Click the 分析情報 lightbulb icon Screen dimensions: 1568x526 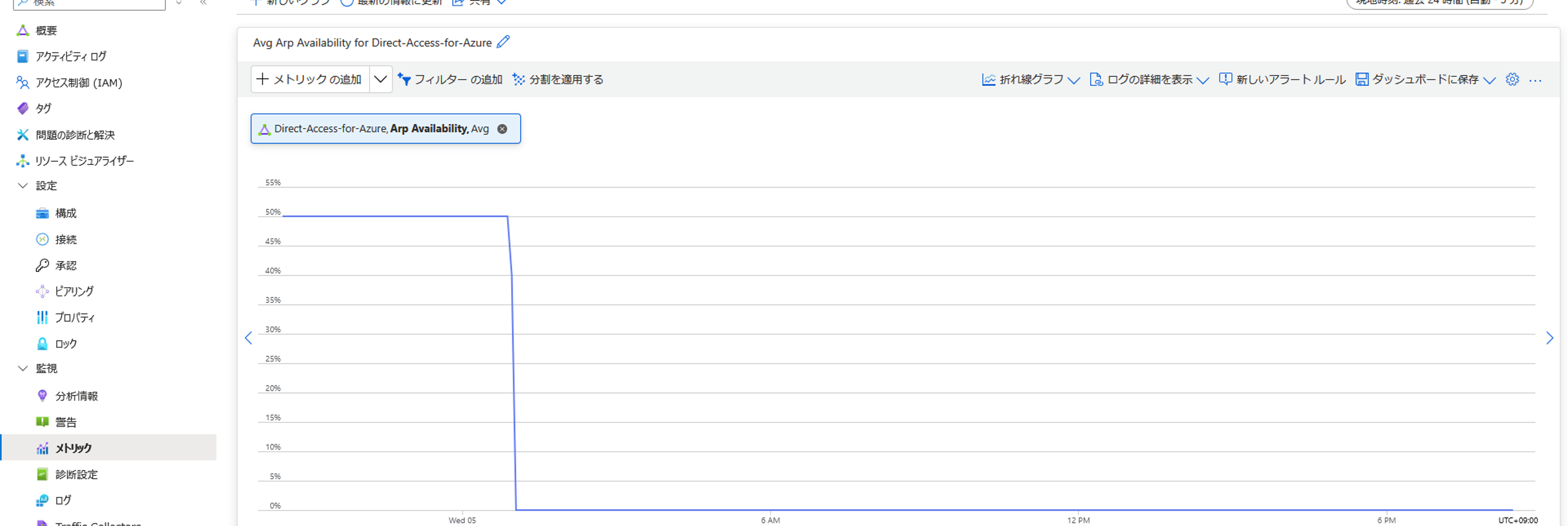[x=42, y=396]
